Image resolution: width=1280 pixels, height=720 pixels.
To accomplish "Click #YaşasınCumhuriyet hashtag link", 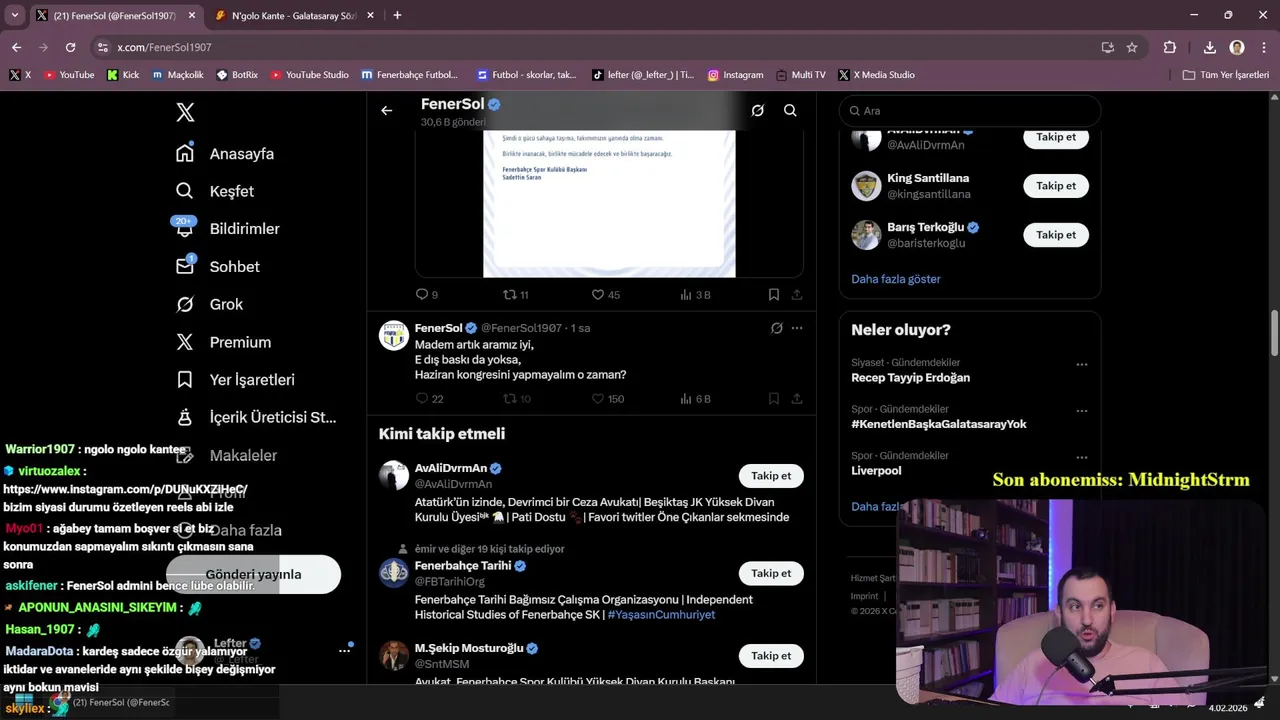I will tap(661, 615).
